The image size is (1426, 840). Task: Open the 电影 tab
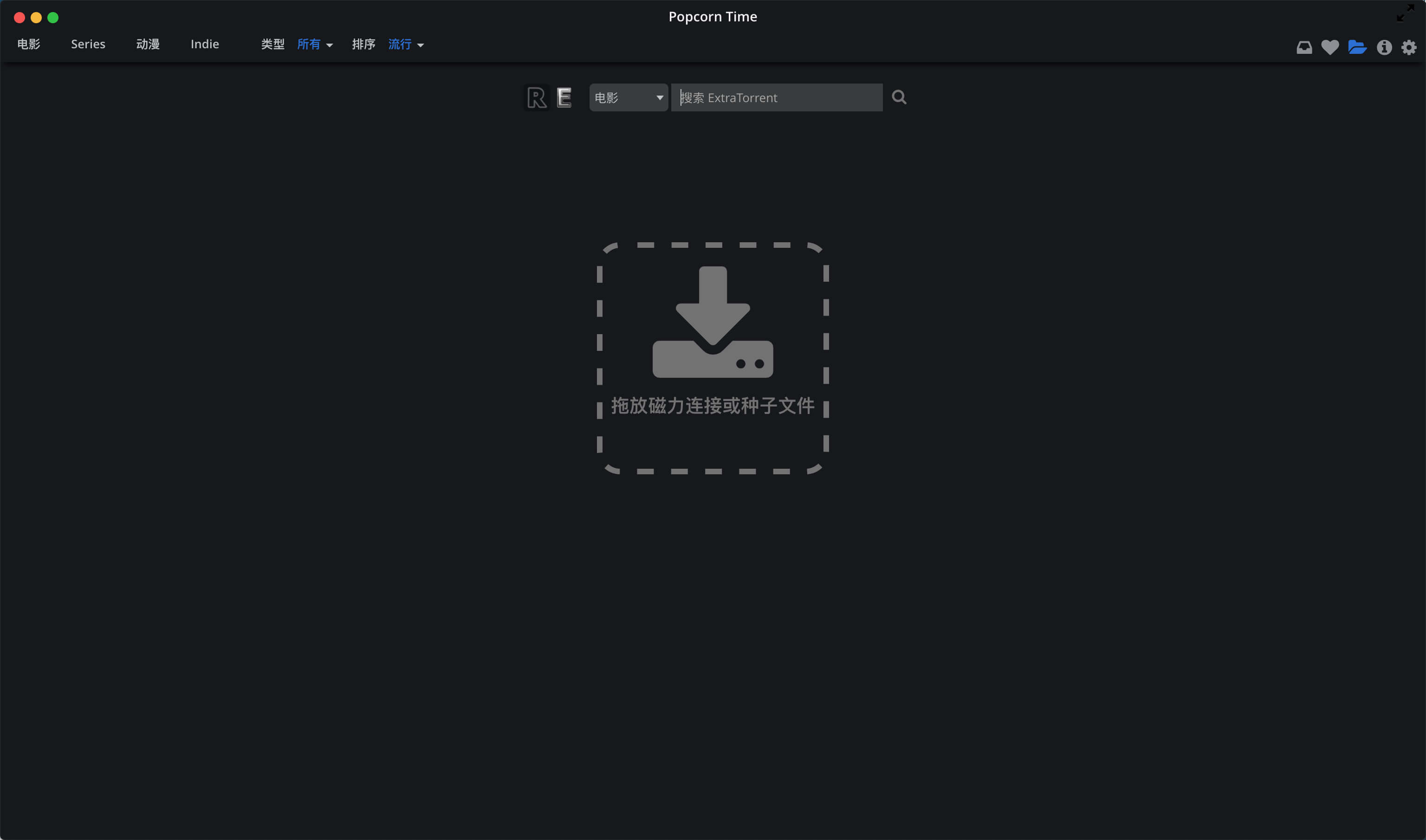coord(29,44)
